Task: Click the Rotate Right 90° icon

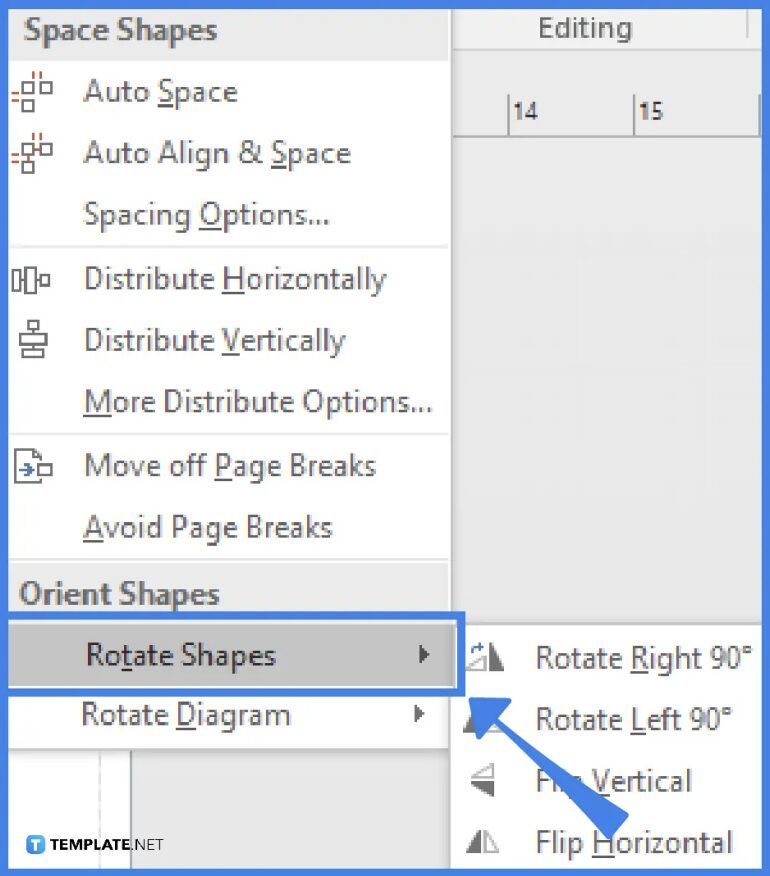Action: pos(486,657)
